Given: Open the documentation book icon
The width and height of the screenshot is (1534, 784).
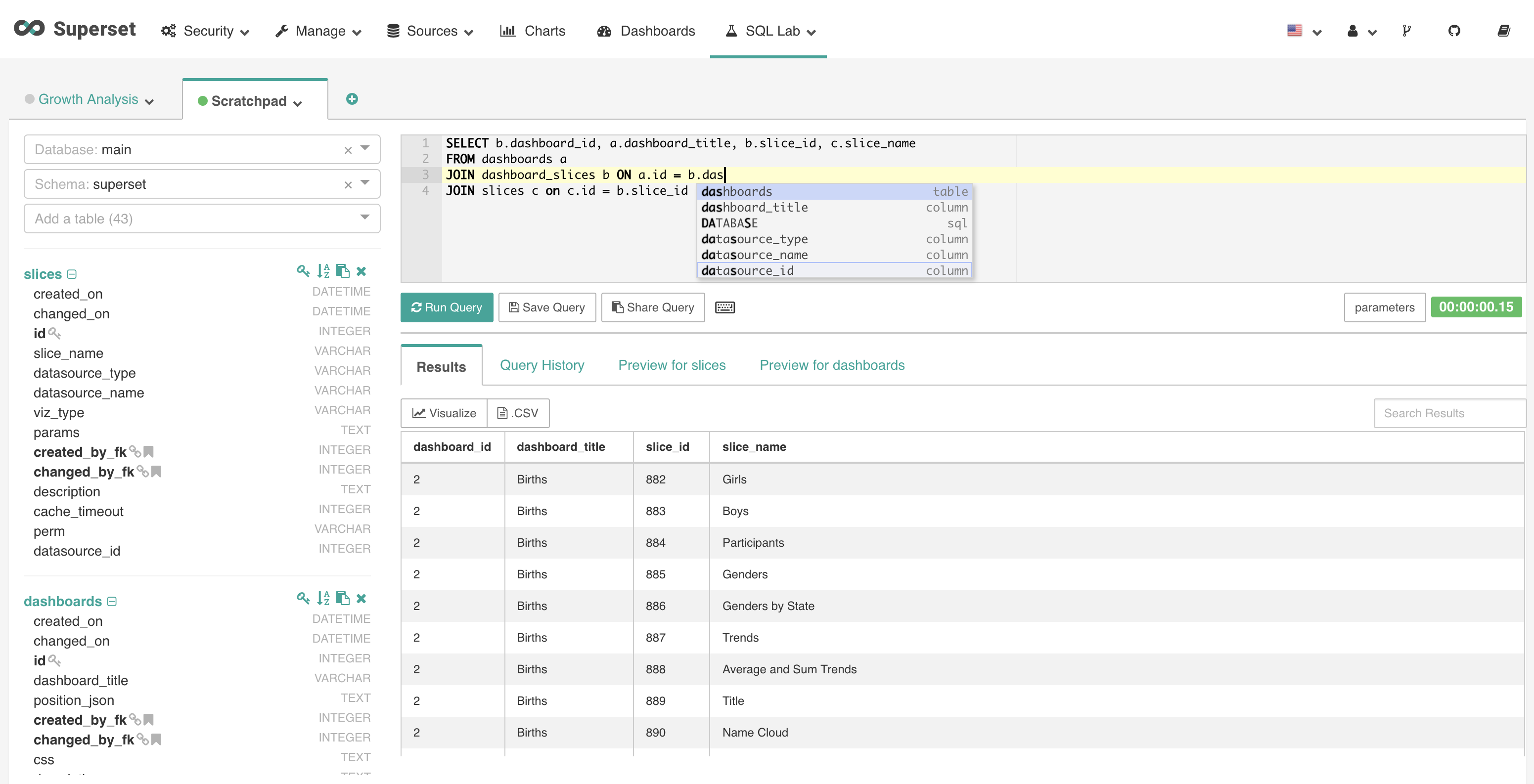Looking at the screenshot, I should [x=1503, y=31].
